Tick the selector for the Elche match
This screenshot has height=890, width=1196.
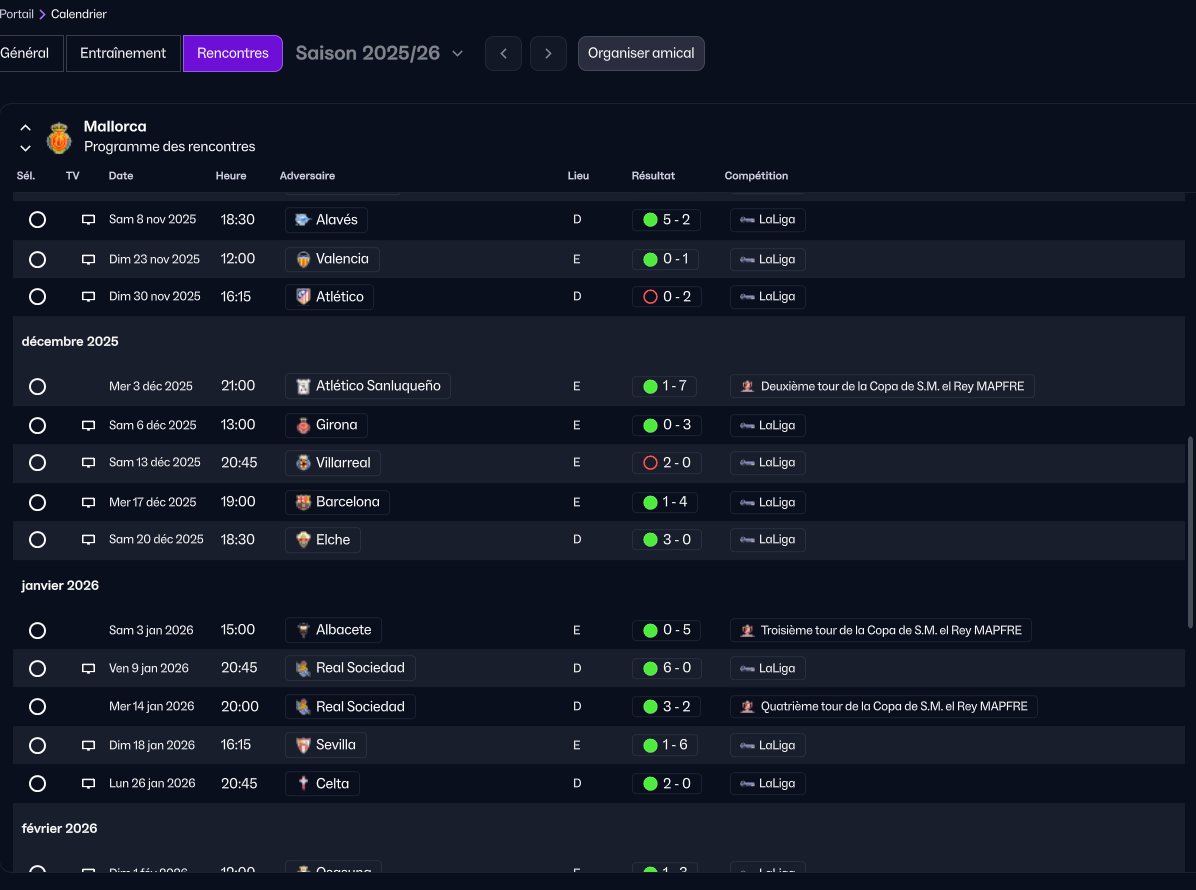[37, 540]
